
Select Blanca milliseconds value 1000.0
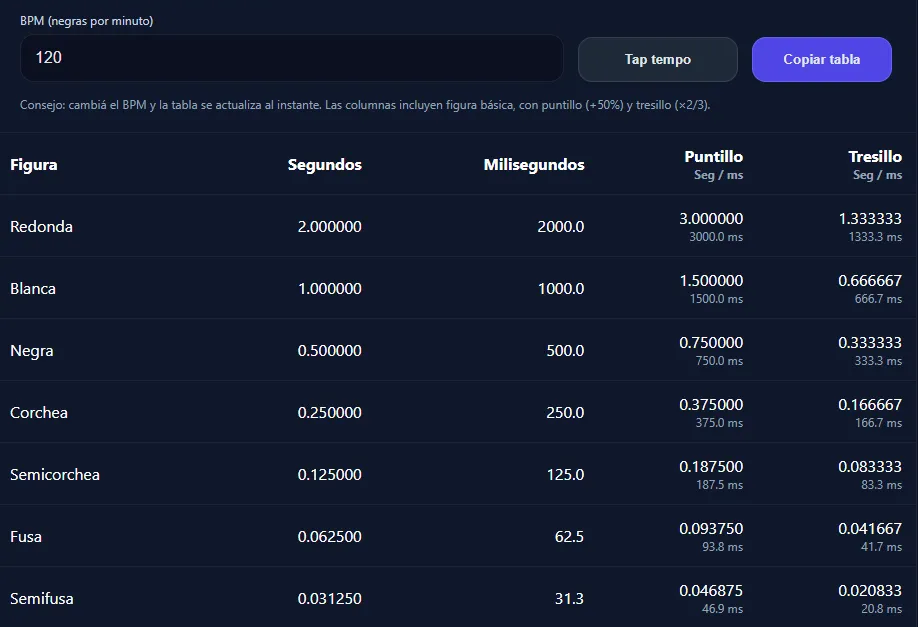[561, 289]
